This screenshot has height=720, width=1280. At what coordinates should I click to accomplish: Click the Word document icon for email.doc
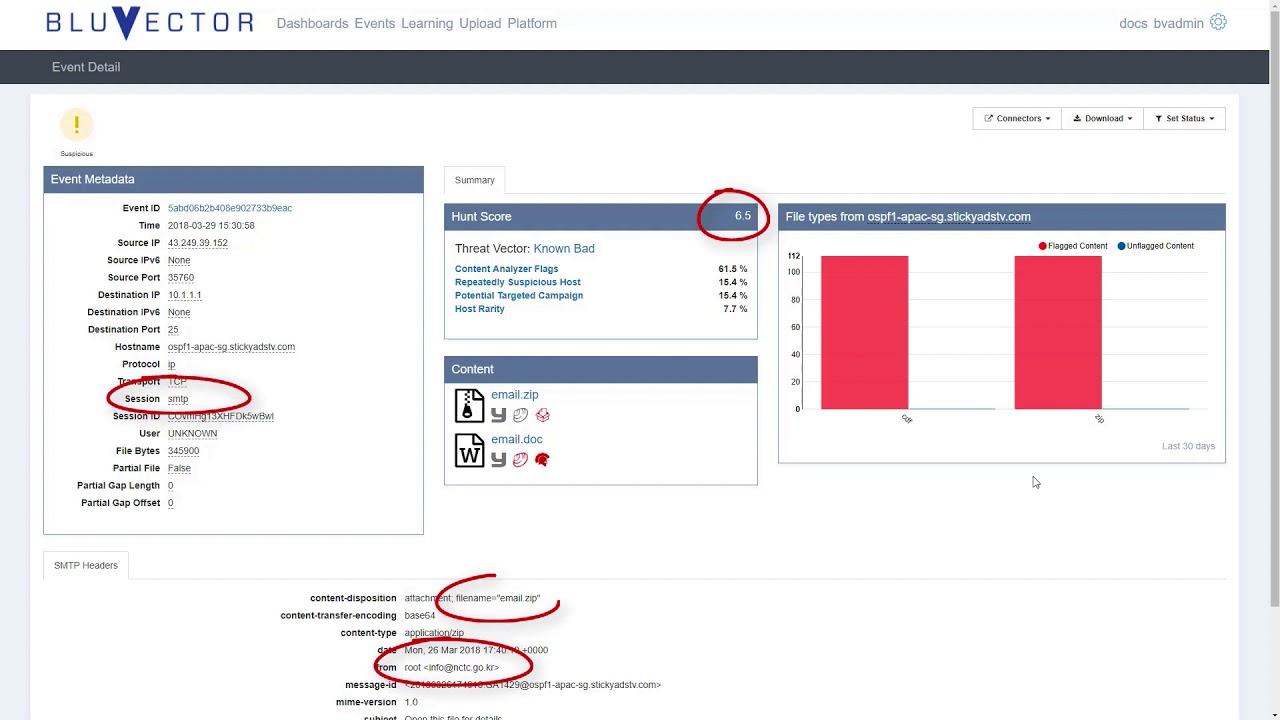(469, 450)
